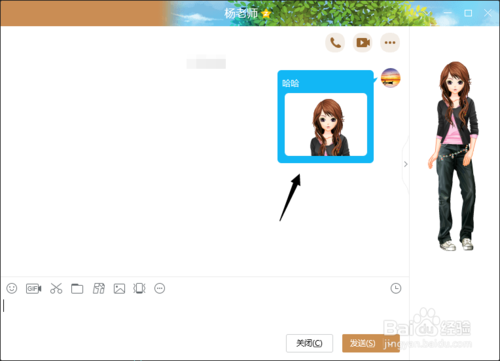Open the GIF animation picker

click(x=34, y=288)
